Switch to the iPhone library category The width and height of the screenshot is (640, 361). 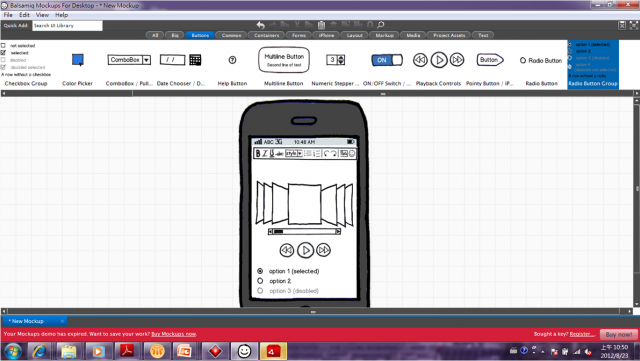[x=326, y=35]
